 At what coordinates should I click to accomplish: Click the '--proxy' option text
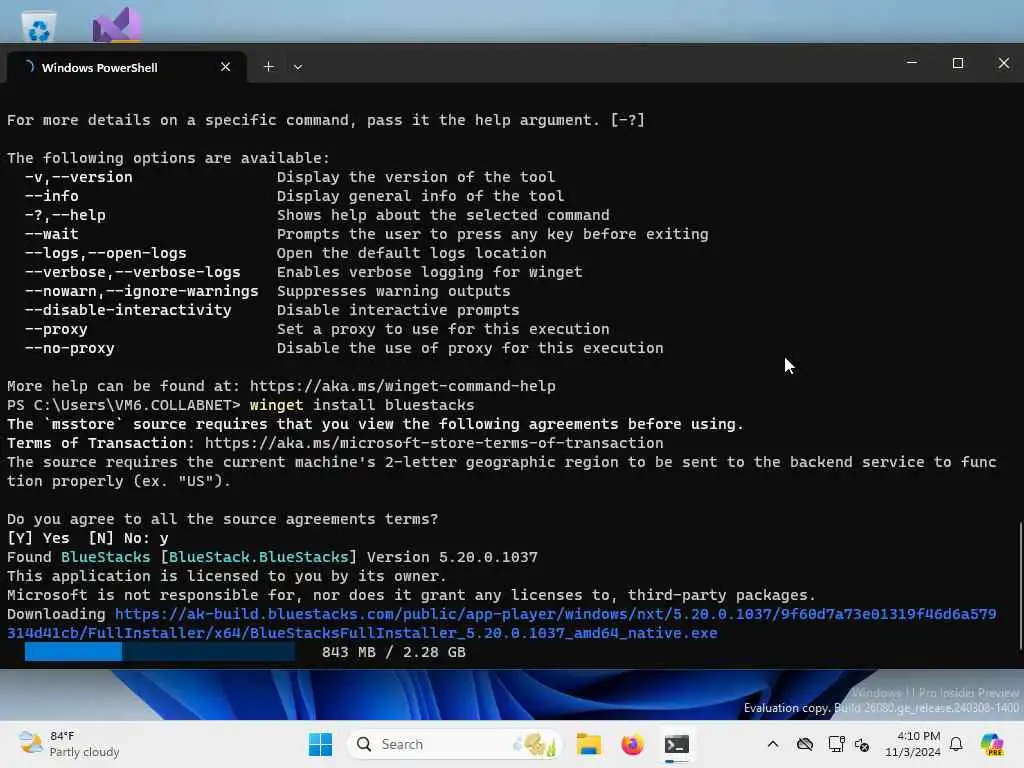(56, 329)
